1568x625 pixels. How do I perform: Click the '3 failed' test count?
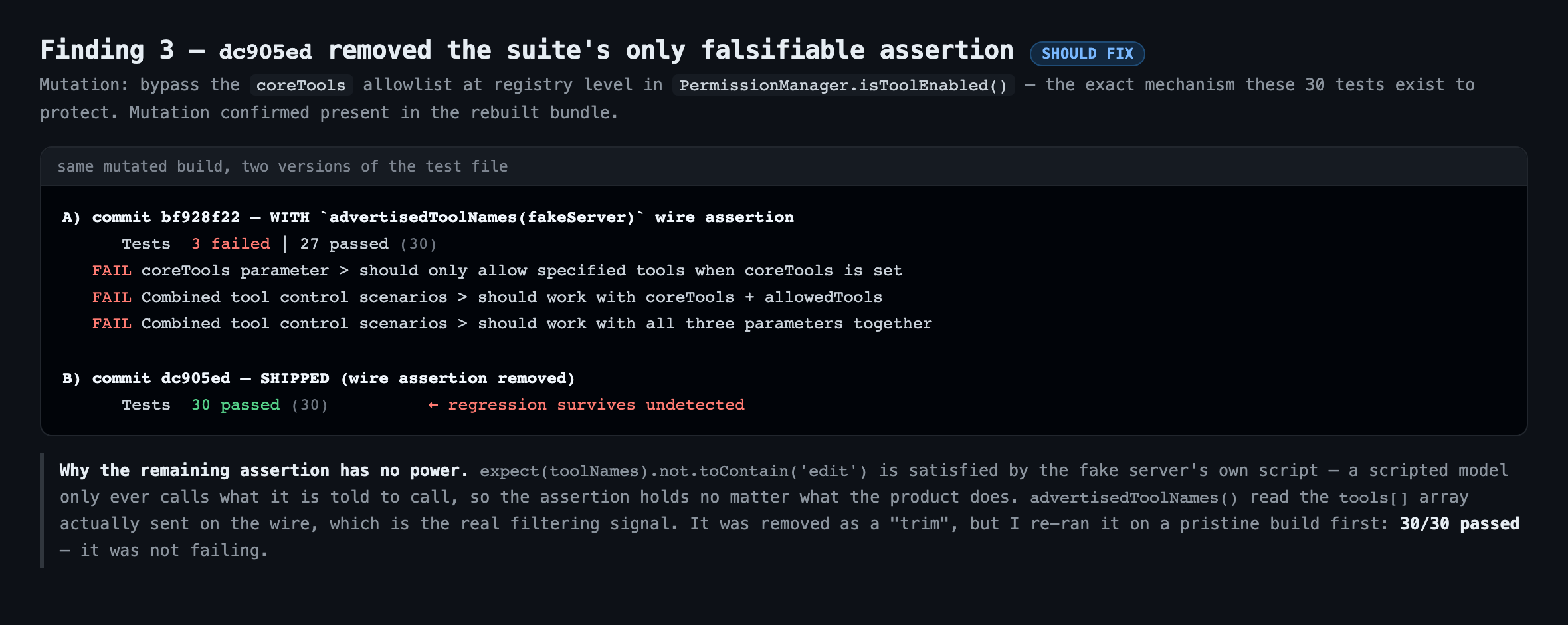coord(231,244)
